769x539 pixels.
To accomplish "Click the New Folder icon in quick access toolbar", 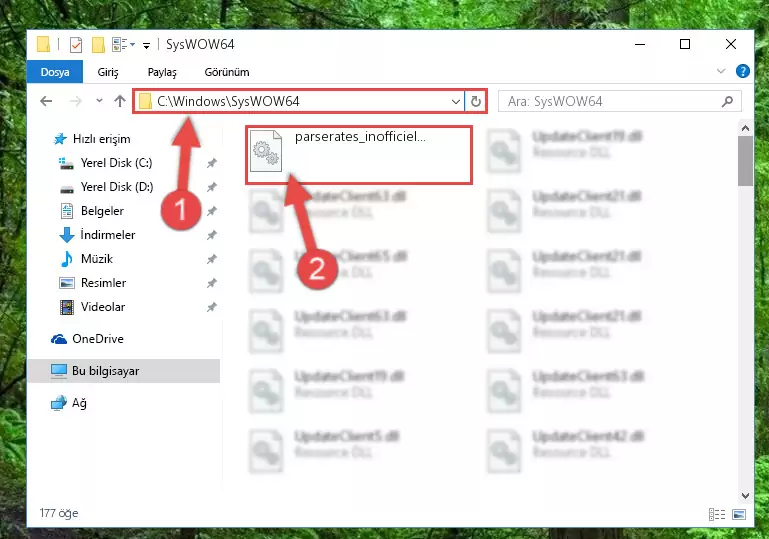I will click(x=98, y=45).
